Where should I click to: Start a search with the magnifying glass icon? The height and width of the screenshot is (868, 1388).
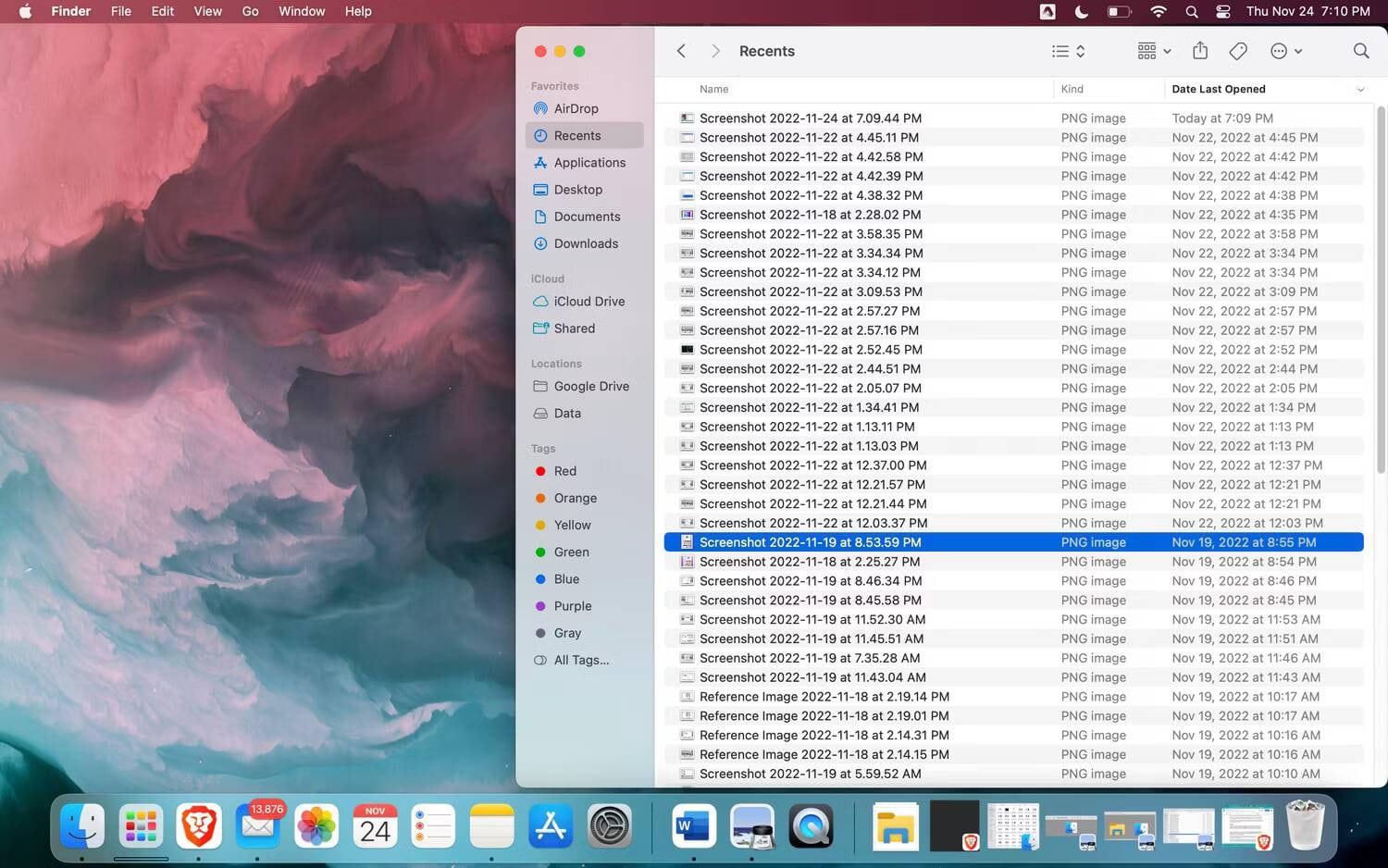1361,51
